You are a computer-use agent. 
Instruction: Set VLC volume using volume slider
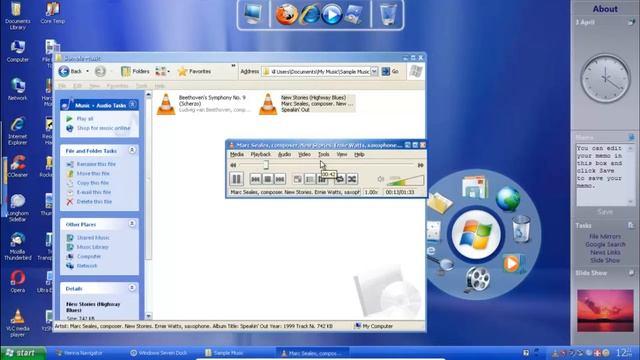[406, 180]
